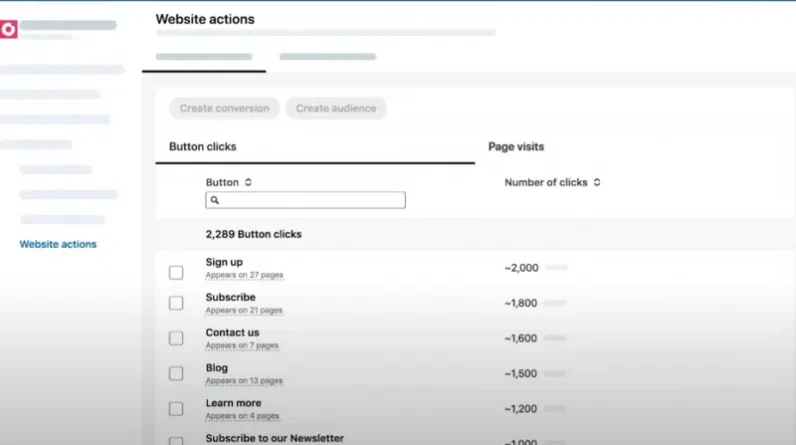Click the 'Blog' button name

217,368
